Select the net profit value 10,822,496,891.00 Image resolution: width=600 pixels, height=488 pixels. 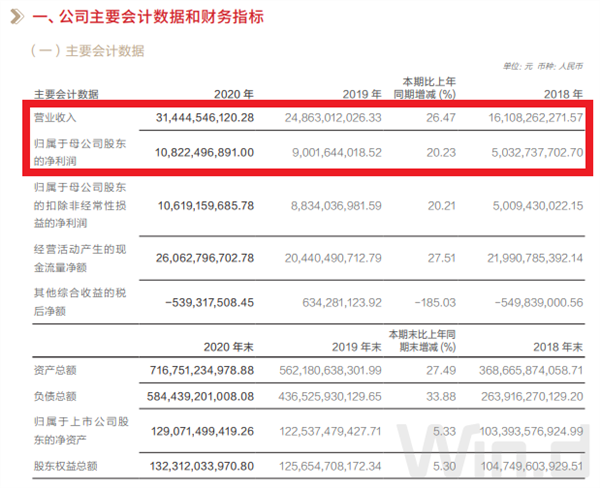click(222, 153)
